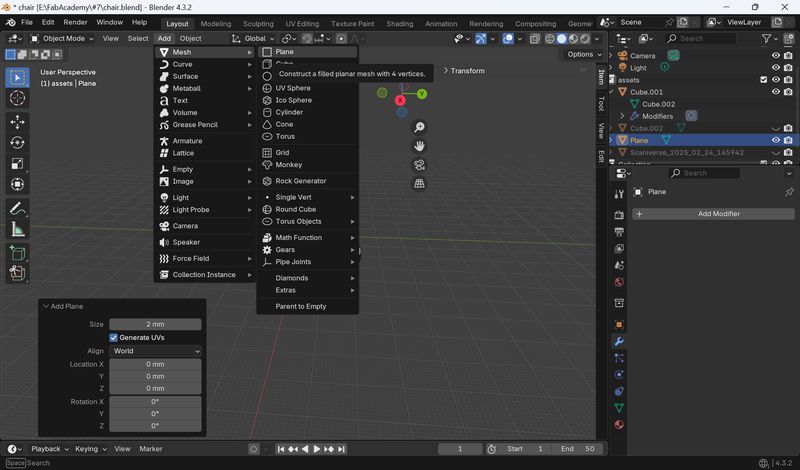Viewport: 800px width, 470px height.
Task: Click the timeline End frame field
Action: [578, 449]
